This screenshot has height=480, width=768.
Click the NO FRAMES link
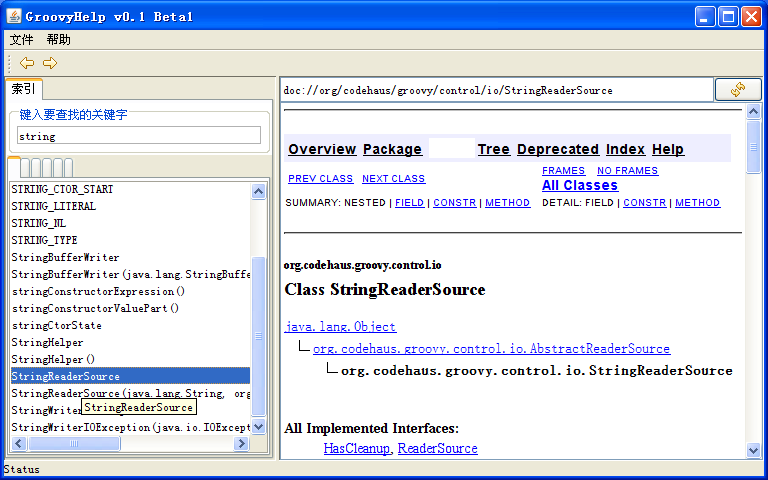pos(627,170)
